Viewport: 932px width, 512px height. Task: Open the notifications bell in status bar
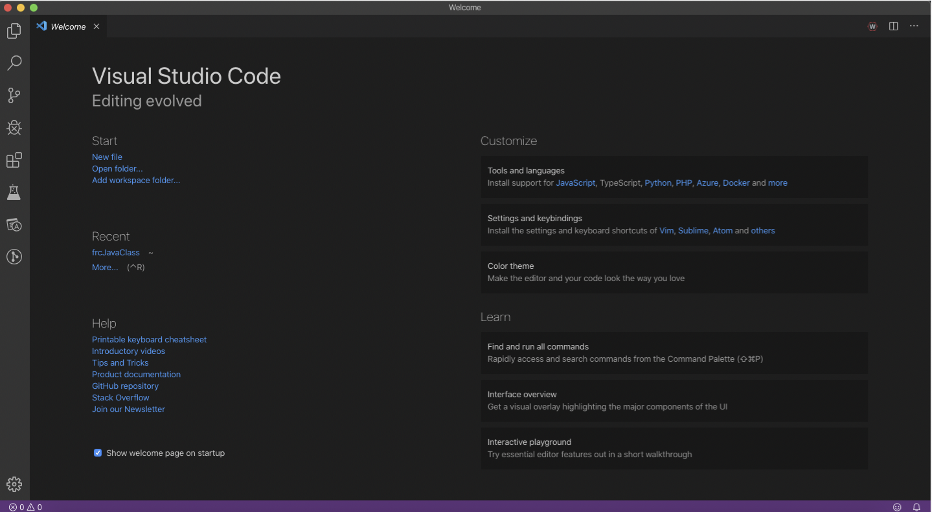[917, 507]
